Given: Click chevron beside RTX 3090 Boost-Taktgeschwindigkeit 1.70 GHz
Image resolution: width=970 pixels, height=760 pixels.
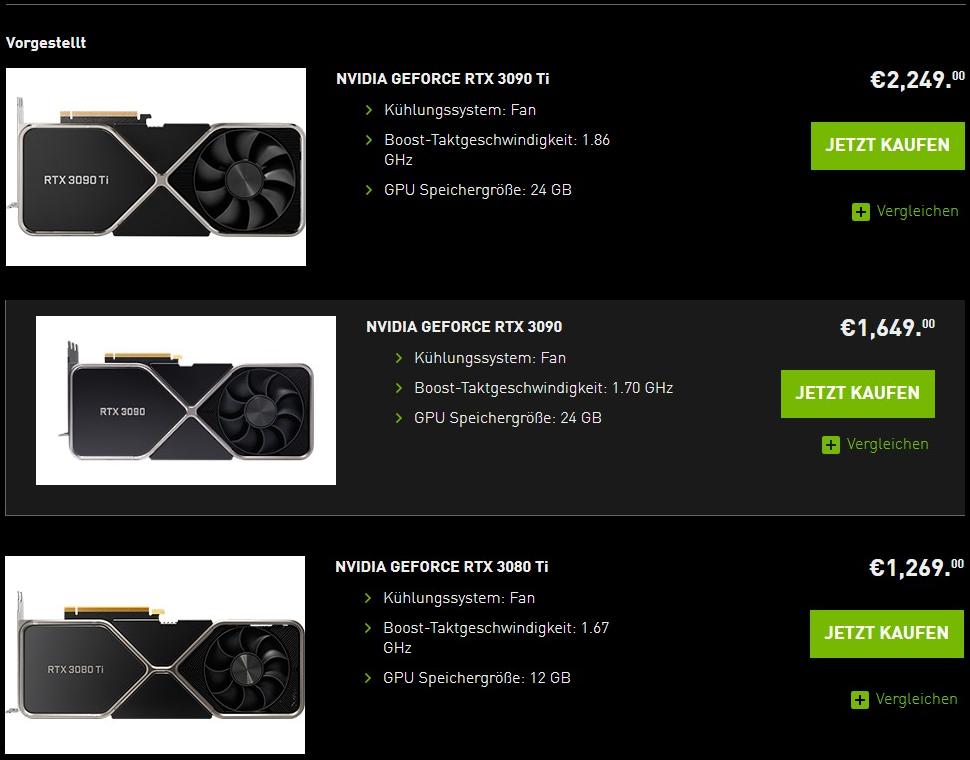Looking at the screenshot, I should point(399,388).
